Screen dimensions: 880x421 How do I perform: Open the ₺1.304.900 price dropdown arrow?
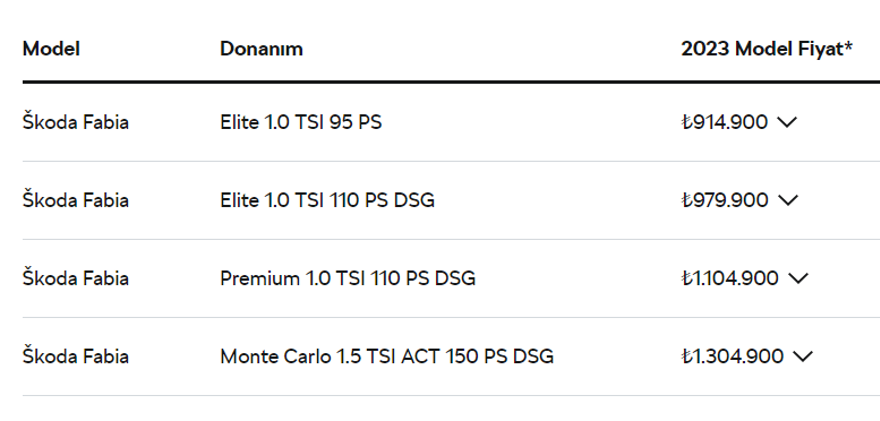(x=802, y=357)
